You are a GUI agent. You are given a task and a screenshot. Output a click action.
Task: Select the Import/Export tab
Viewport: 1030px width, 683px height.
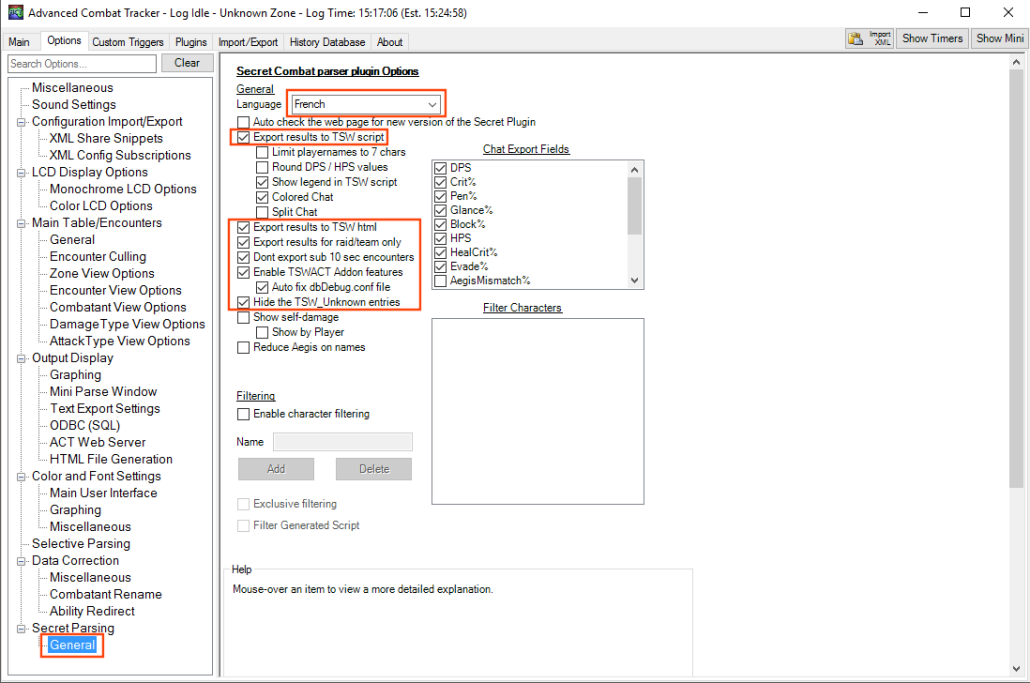pos(248,42)
